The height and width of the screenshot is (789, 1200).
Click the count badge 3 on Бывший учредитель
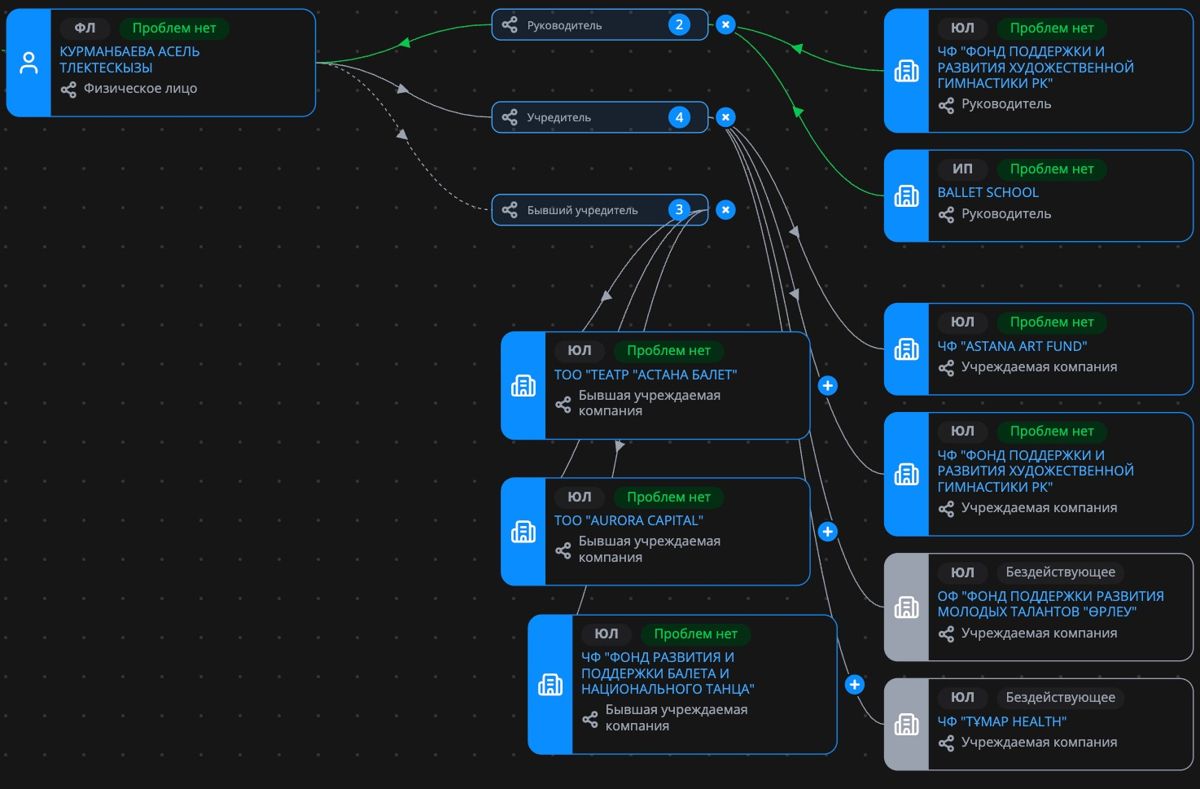click(x=680, y=210)
